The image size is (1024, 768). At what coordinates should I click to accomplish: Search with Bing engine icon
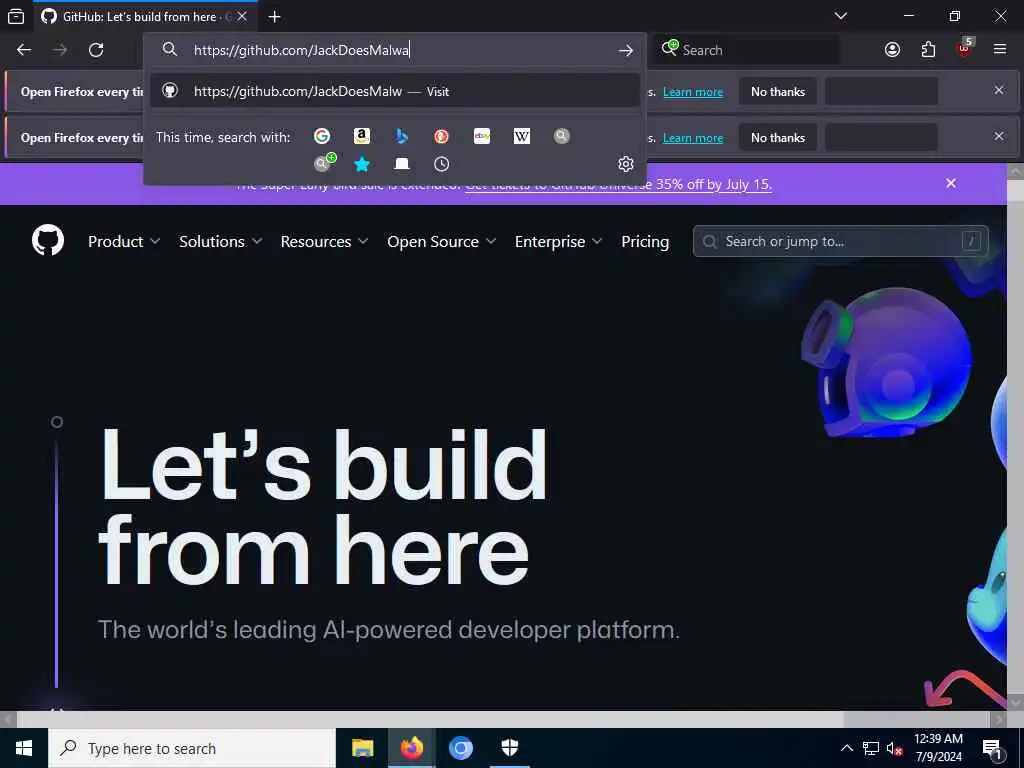pyautogui.click(x=402, y=136)
